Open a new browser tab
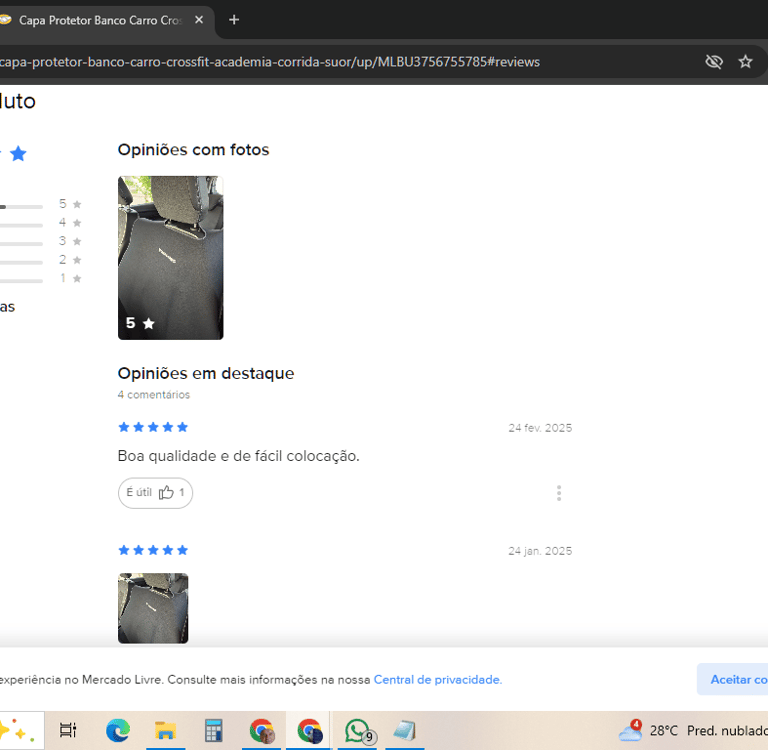The image size is (768, 750). pos(234,20)
